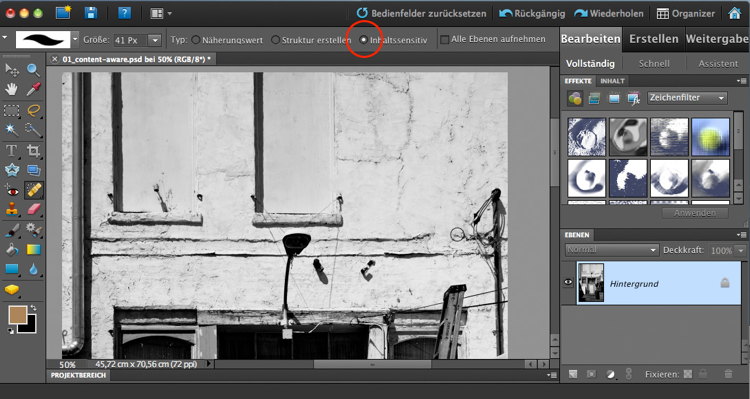The width and height of the screenshot is (750, 399).
Task: Select the Eyedropper tool
Action: (x=33, y=89)
